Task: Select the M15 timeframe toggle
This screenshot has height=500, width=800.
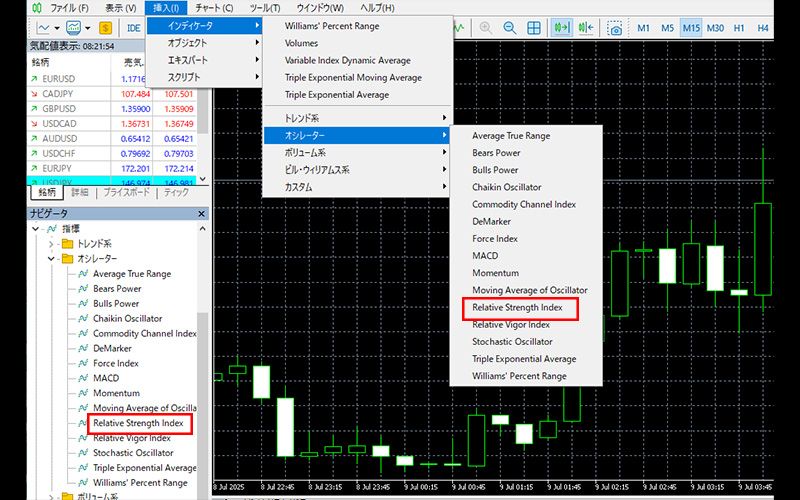Action: 691,28
